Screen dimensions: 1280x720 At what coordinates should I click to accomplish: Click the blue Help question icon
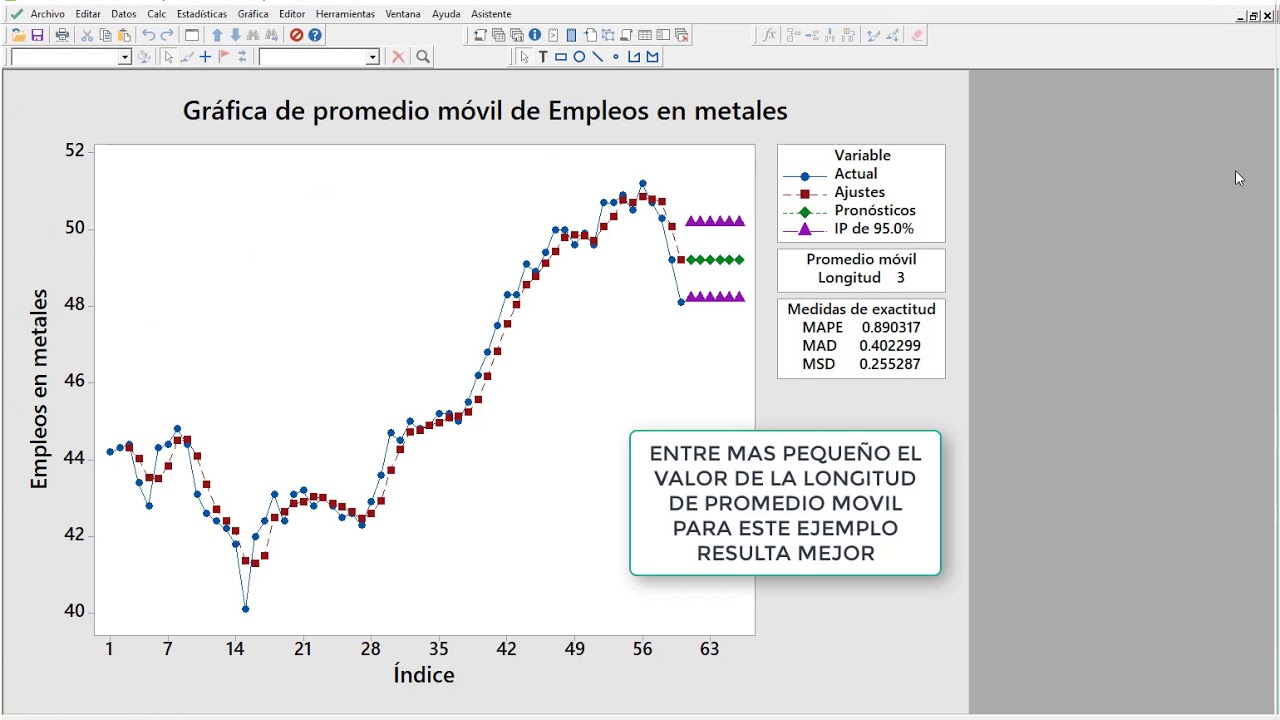[315, 35]
